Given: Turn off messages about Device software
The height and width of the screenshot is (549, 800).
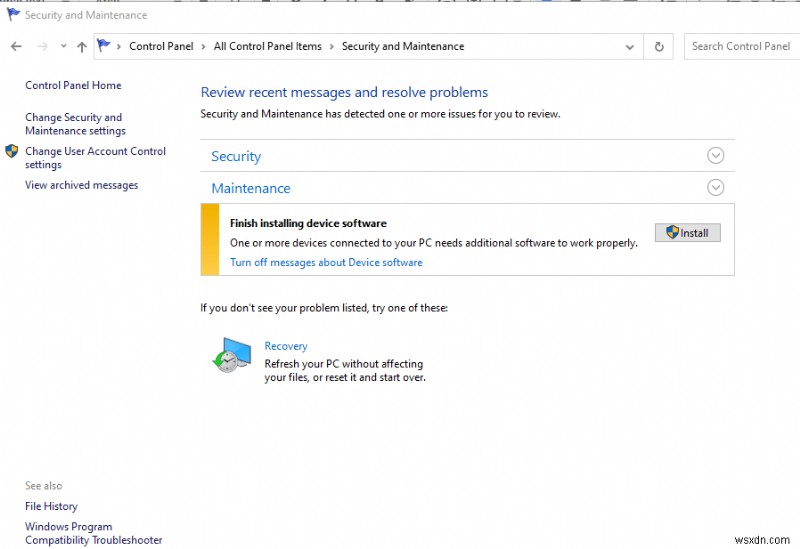Looking at the screenshot, I should click(326, 262).
